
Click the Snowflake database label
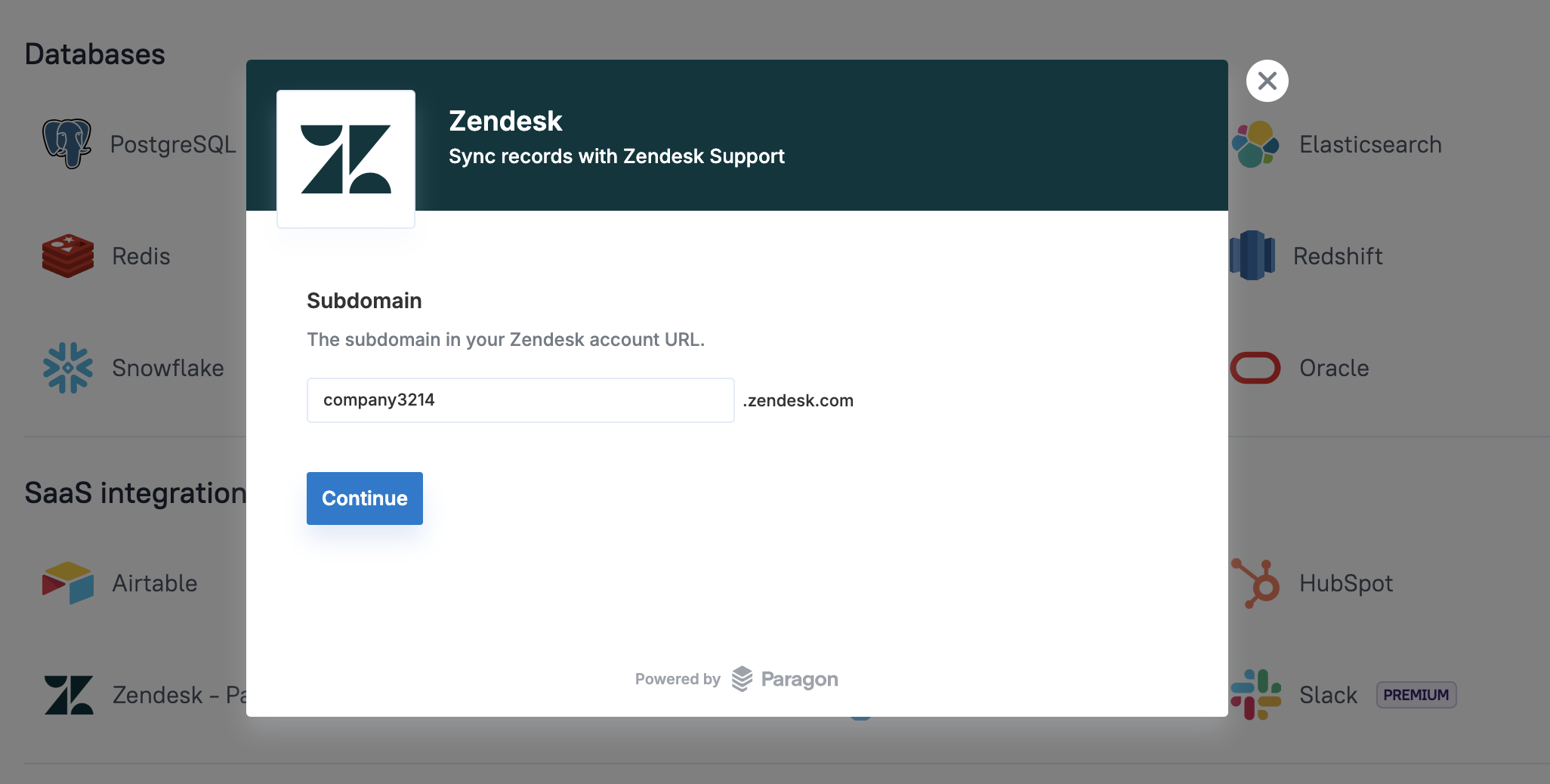(168, 368)
